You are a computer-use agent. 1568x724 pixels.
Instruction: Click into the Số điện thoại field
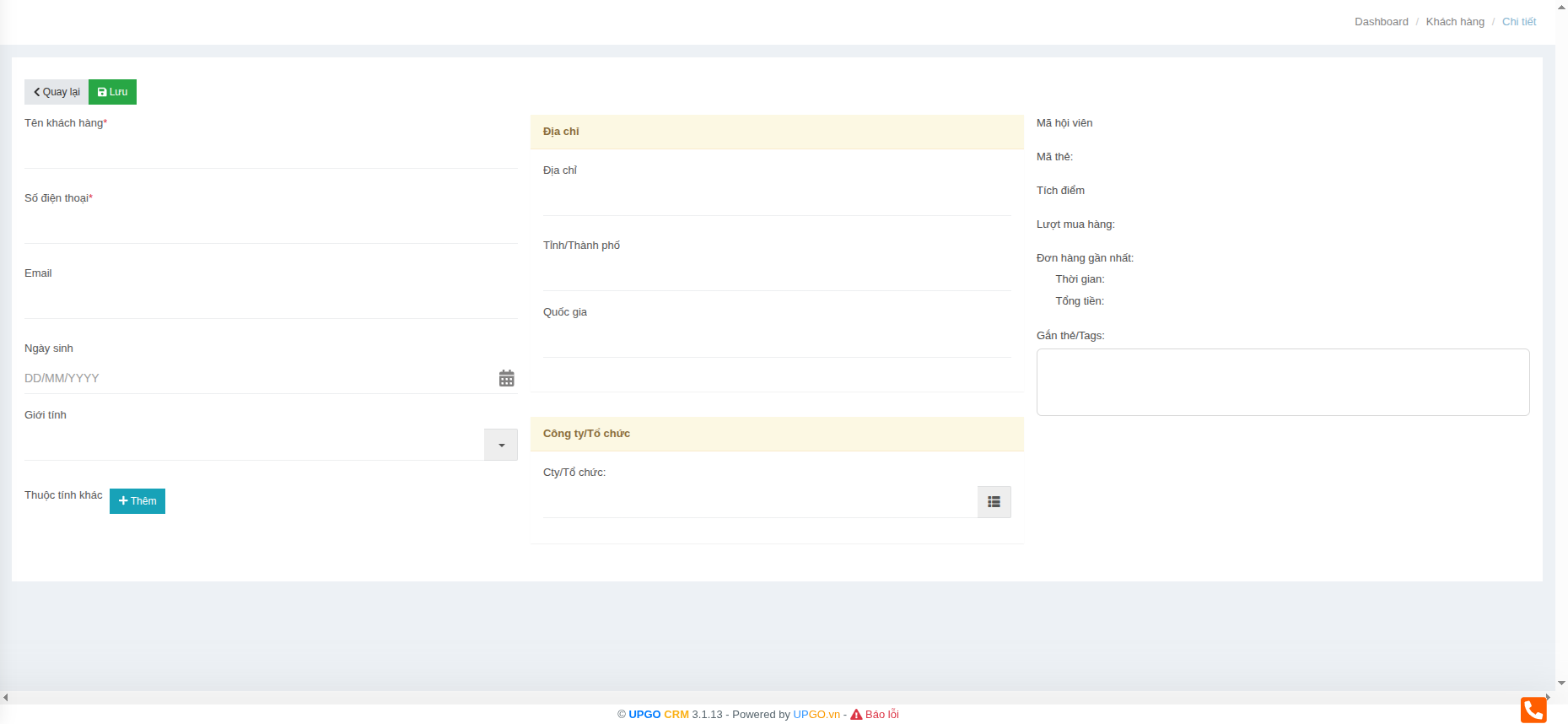pyautogui.click(x=270, y=228)
